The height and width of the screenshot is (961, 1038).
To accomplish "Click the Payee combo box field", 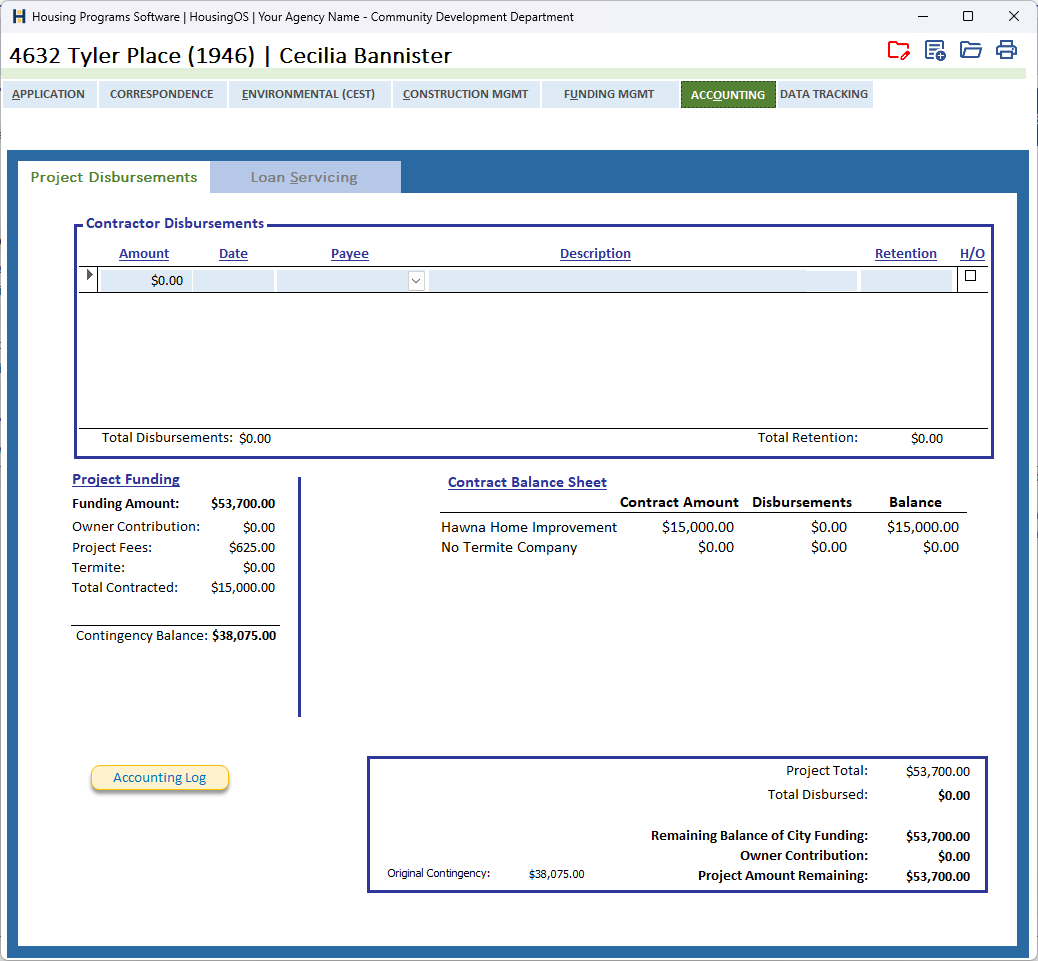I will [x=350, y=281].
